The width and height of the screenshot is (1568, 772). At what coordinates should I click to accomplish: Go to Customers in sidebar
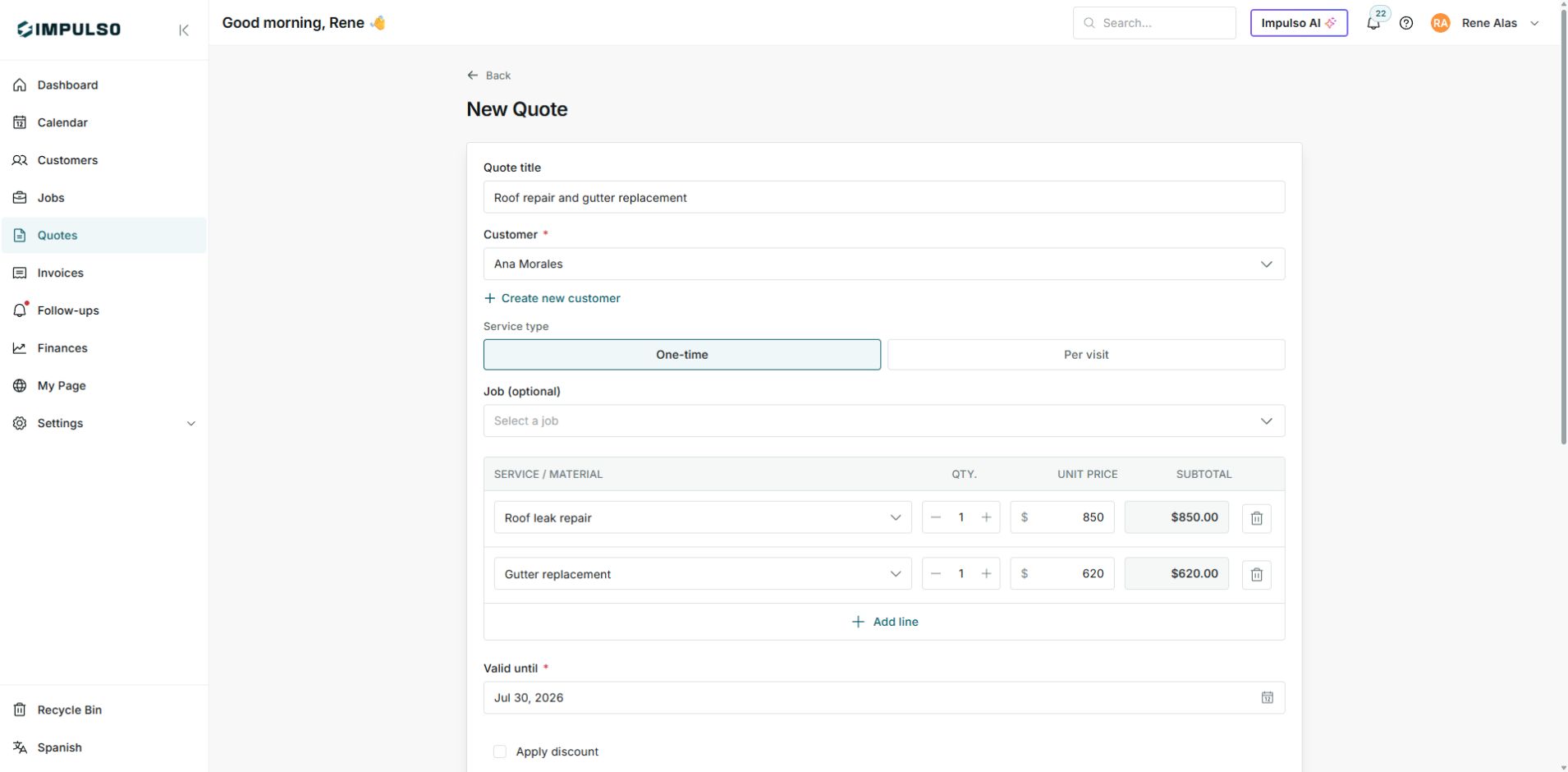tap(103, 160)
